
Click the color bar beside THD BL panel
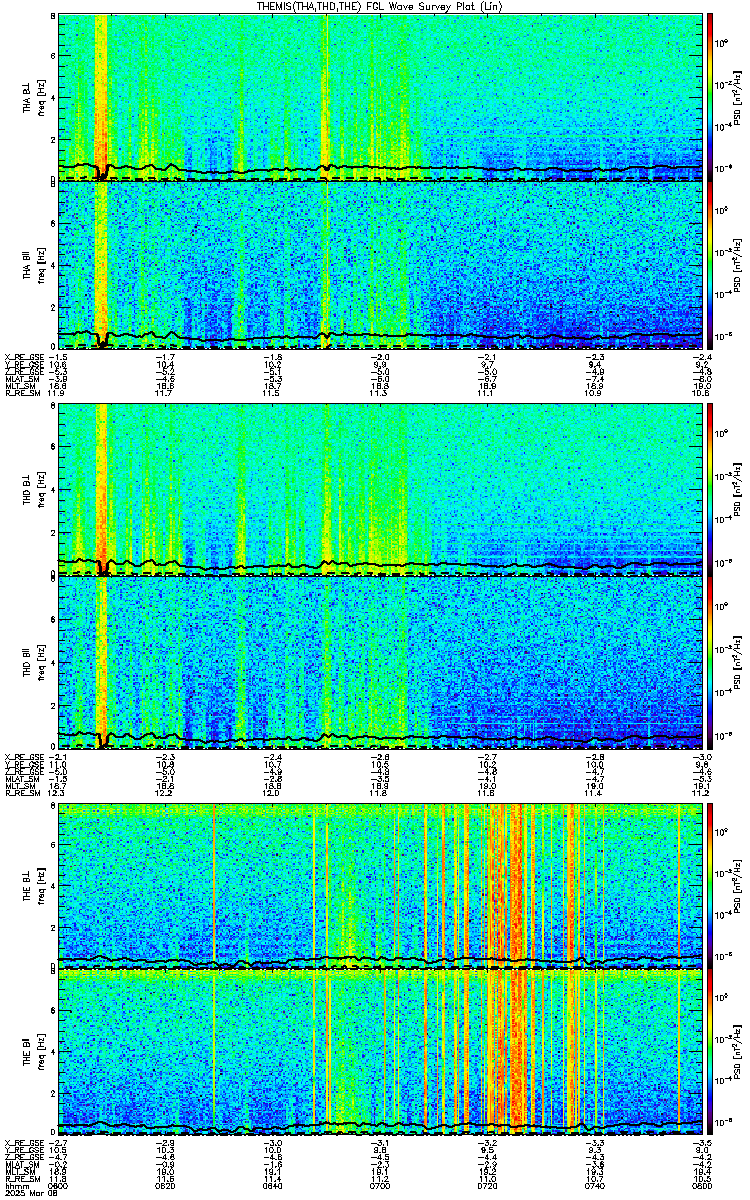point(711,489)
